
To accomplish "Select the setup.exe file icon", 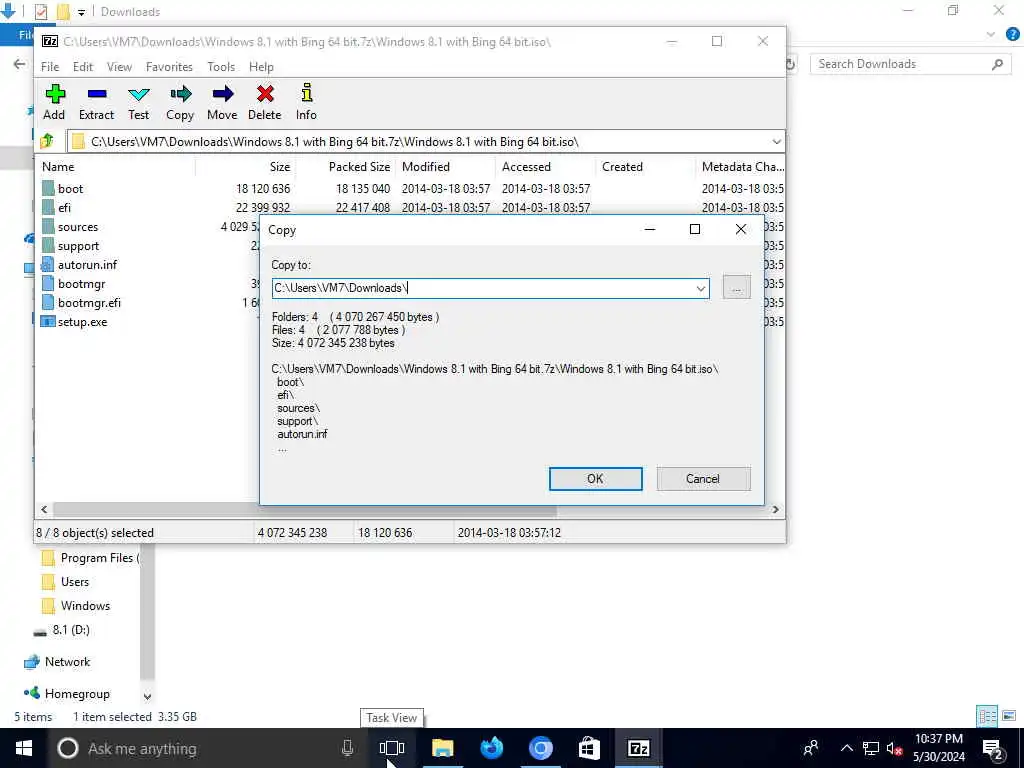I will point(48,321).
